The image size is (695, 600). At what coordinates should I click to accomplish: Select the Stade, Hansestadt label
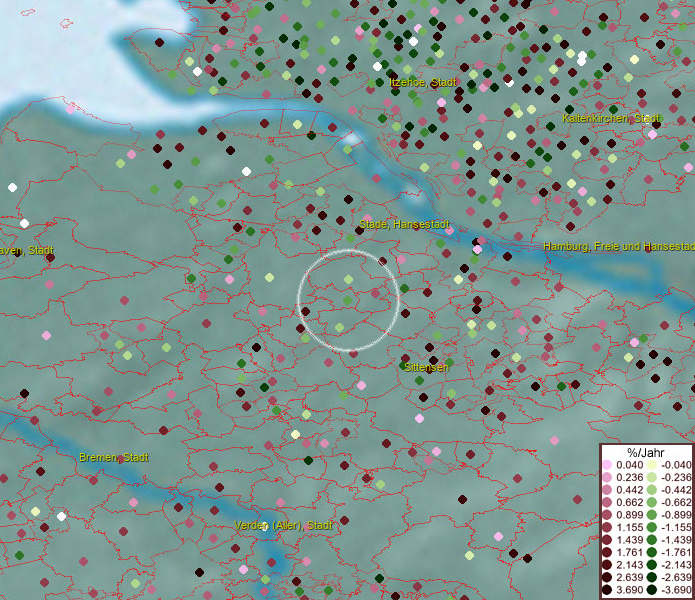(x=404, y=224)
